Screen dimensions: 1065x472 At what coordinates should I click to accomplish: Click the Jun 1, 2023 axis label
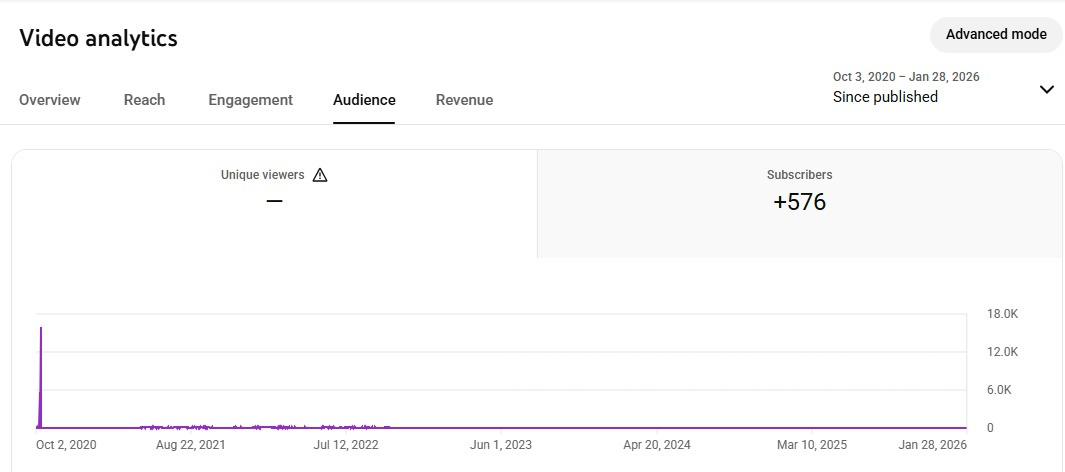501,445
